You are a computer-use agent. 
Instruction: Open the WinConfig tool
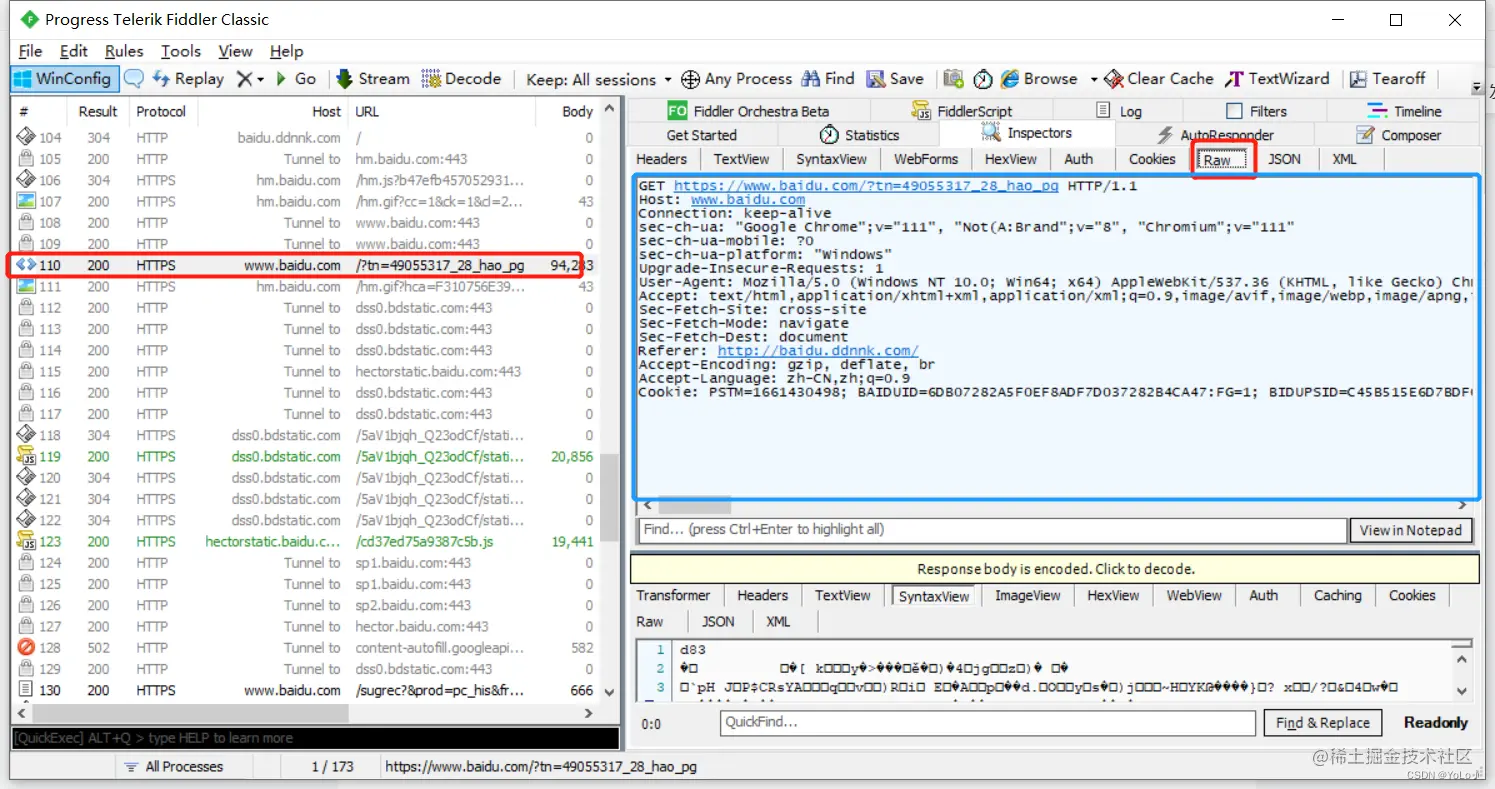point(65,79)
